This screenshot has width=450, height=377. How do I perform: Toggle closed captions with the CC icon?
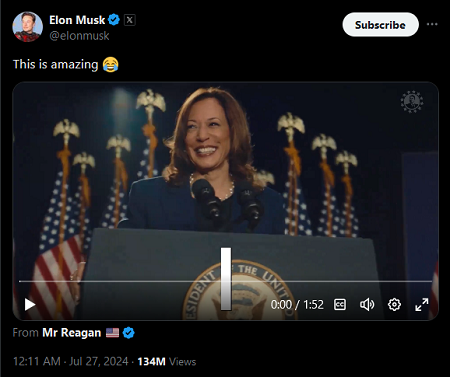click(340, 305)
